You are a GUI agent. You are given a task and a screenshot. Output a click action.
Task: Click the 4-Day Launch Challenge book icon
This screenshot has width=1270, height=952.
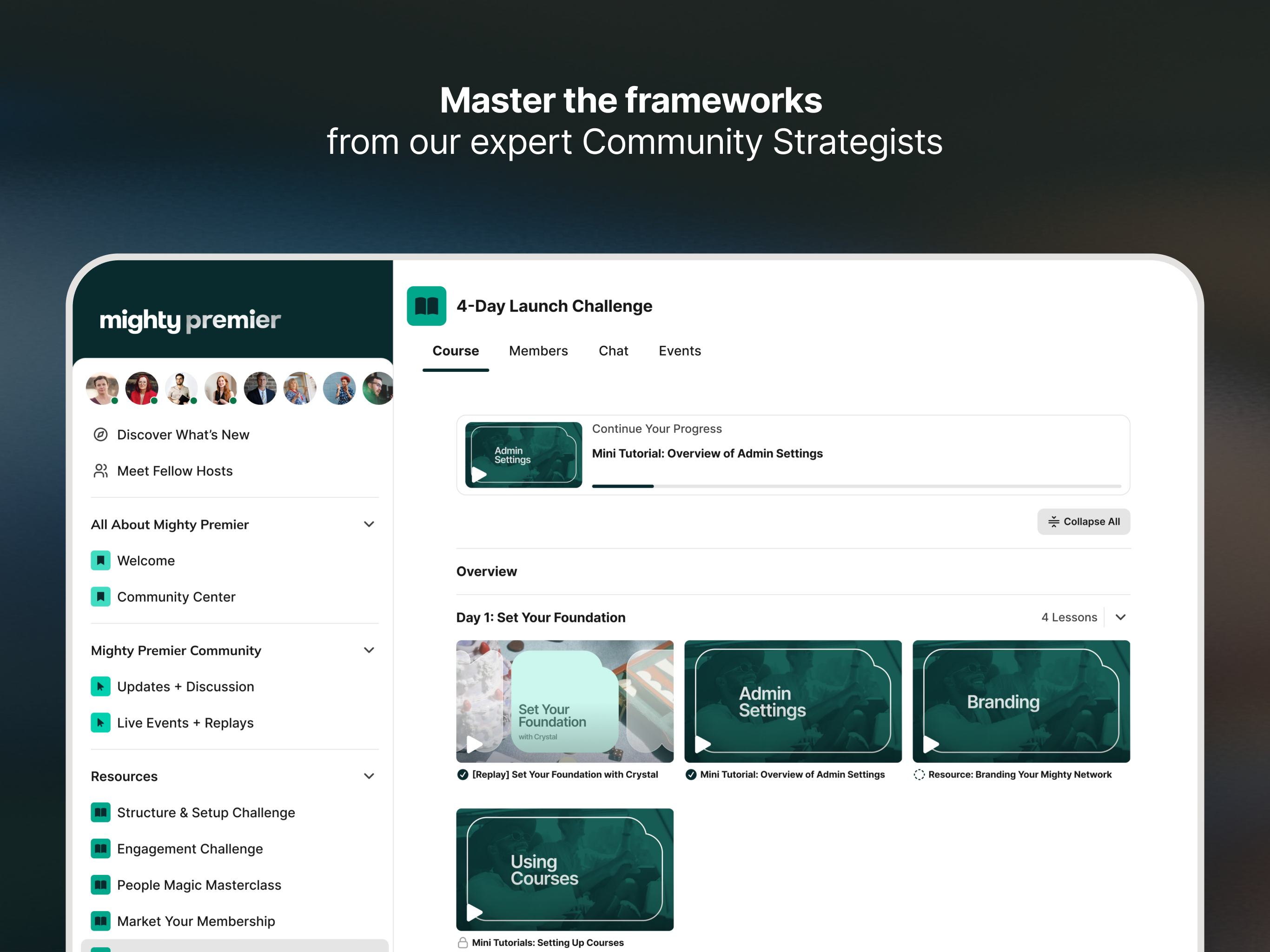pyautogui.click(x=426, y=306)
